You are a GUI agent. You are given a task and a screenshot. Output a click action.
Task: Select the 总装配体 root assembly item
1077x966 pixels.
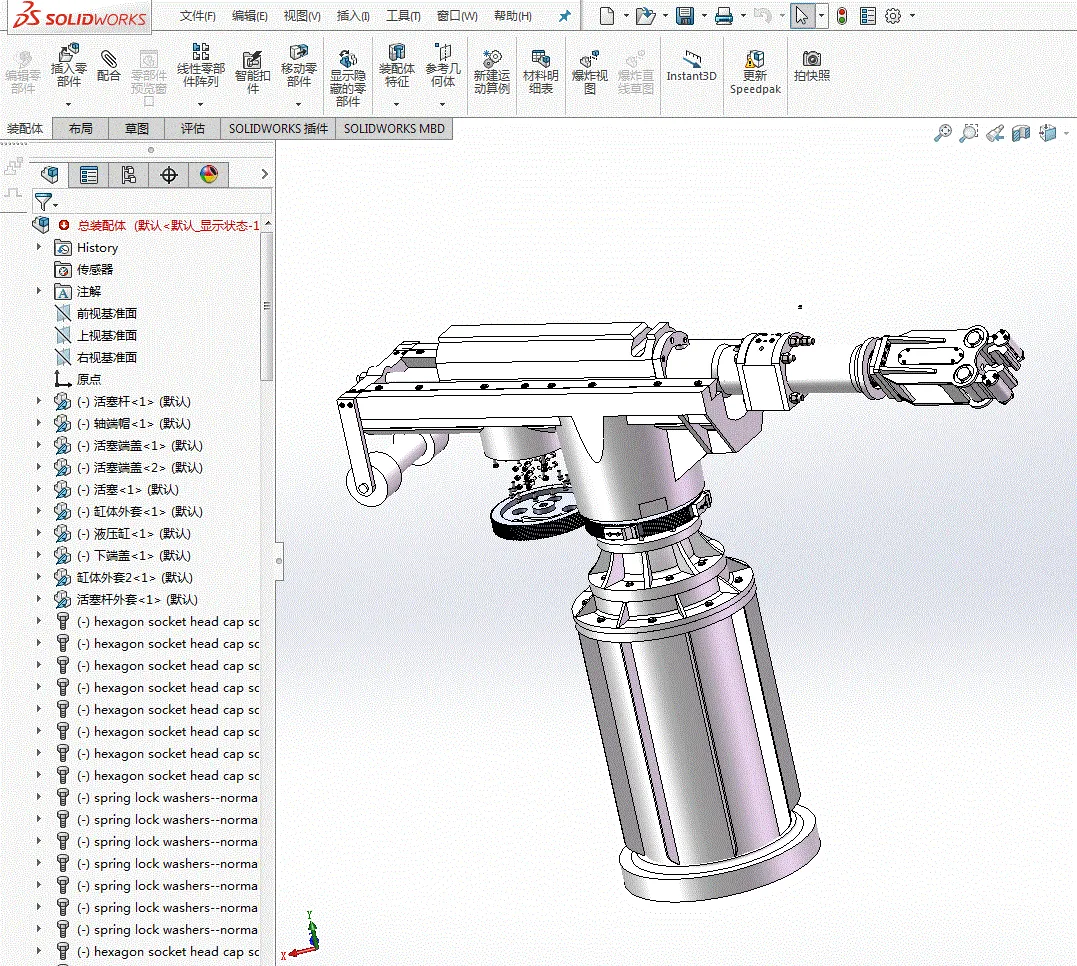click(x=102, y=225)
